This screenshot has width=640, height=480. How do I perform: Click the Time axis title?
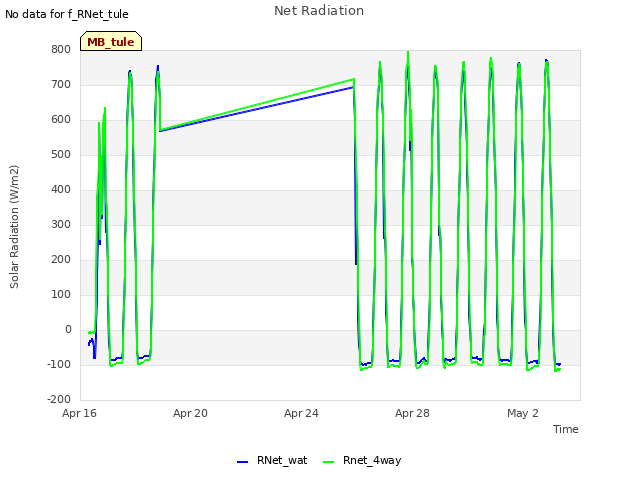(x=566, y=429)
